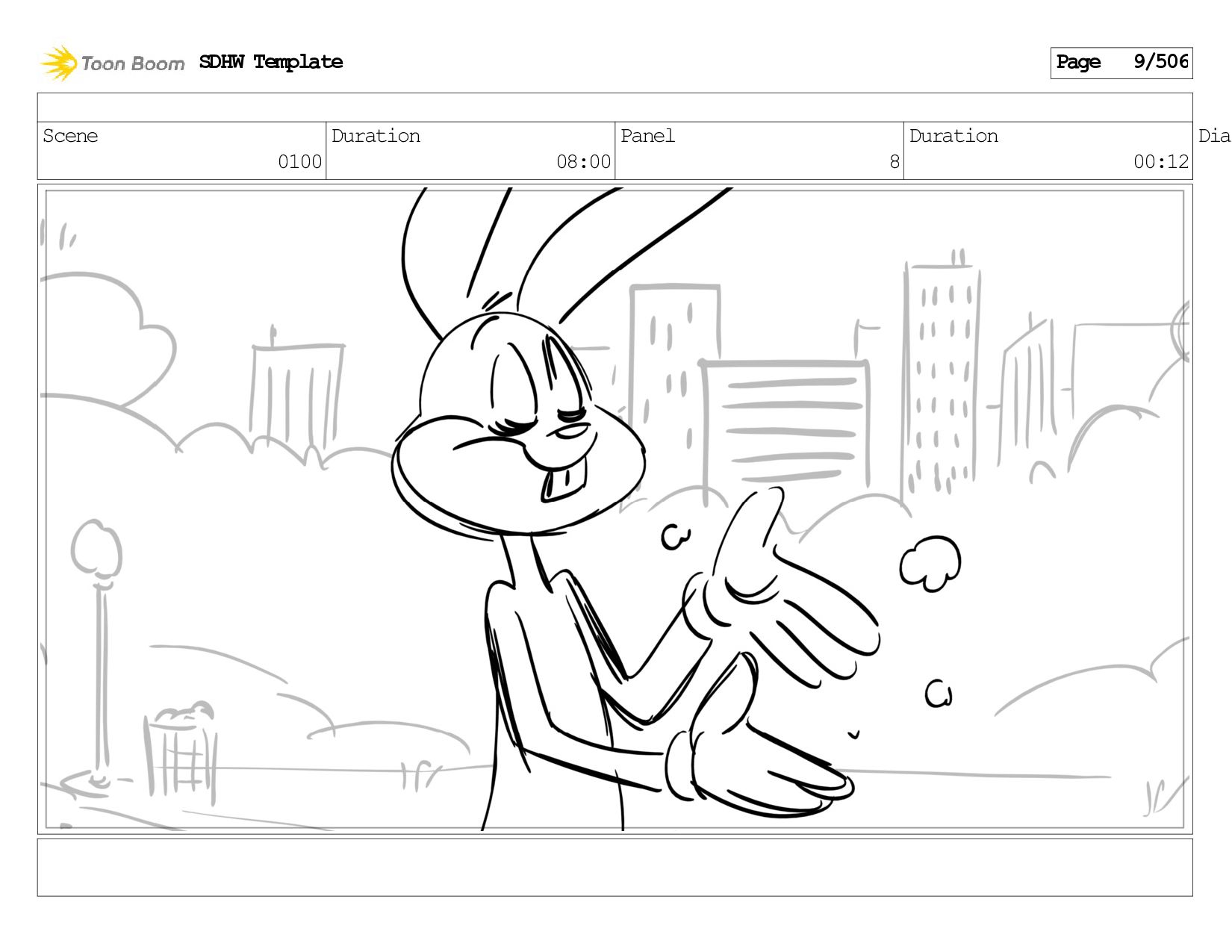Viewport: 1232px width, 952px height.
Task: Click the Page 9/506 box
Action: point(1121,63)
